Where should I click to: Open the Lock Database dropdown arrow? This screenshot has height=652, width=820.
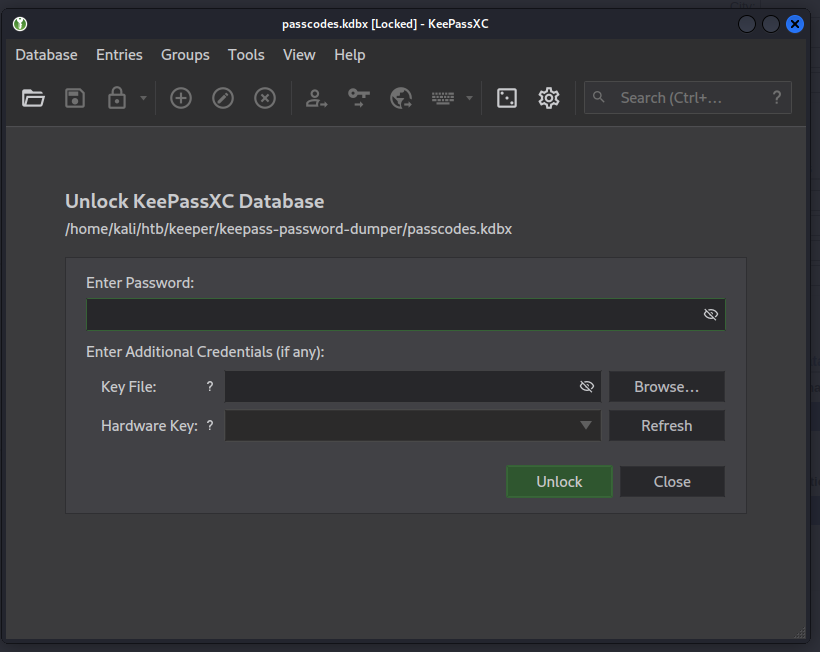click(143, 98)
